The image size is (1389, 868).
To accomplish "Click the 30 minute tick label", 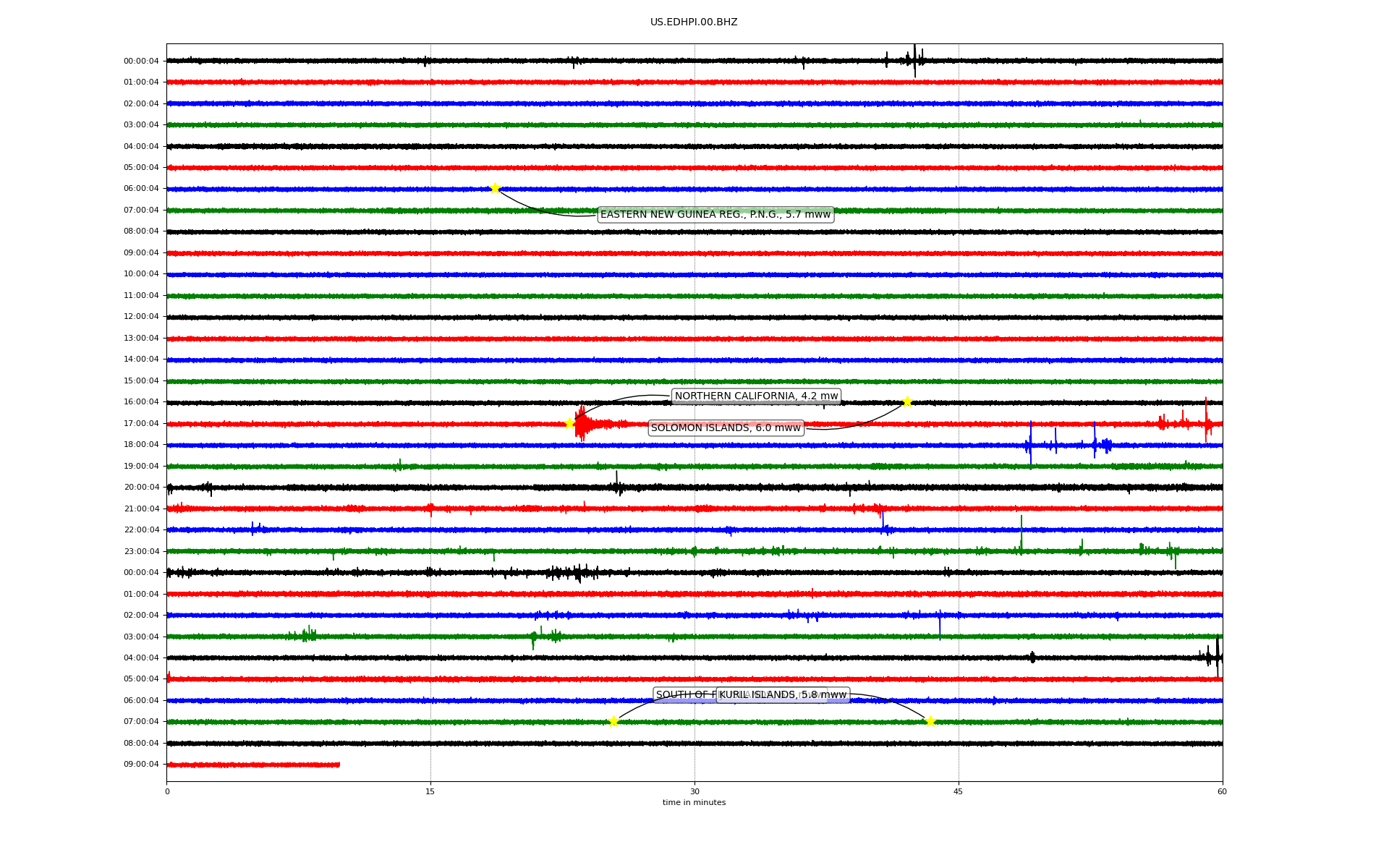I will pos(694,792).
